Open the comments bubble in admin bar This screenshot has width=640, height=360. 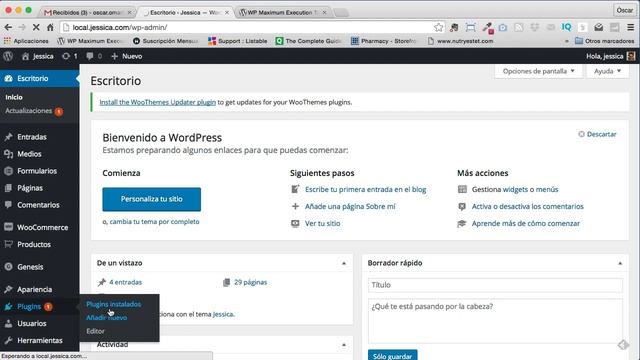pos(94,56)
